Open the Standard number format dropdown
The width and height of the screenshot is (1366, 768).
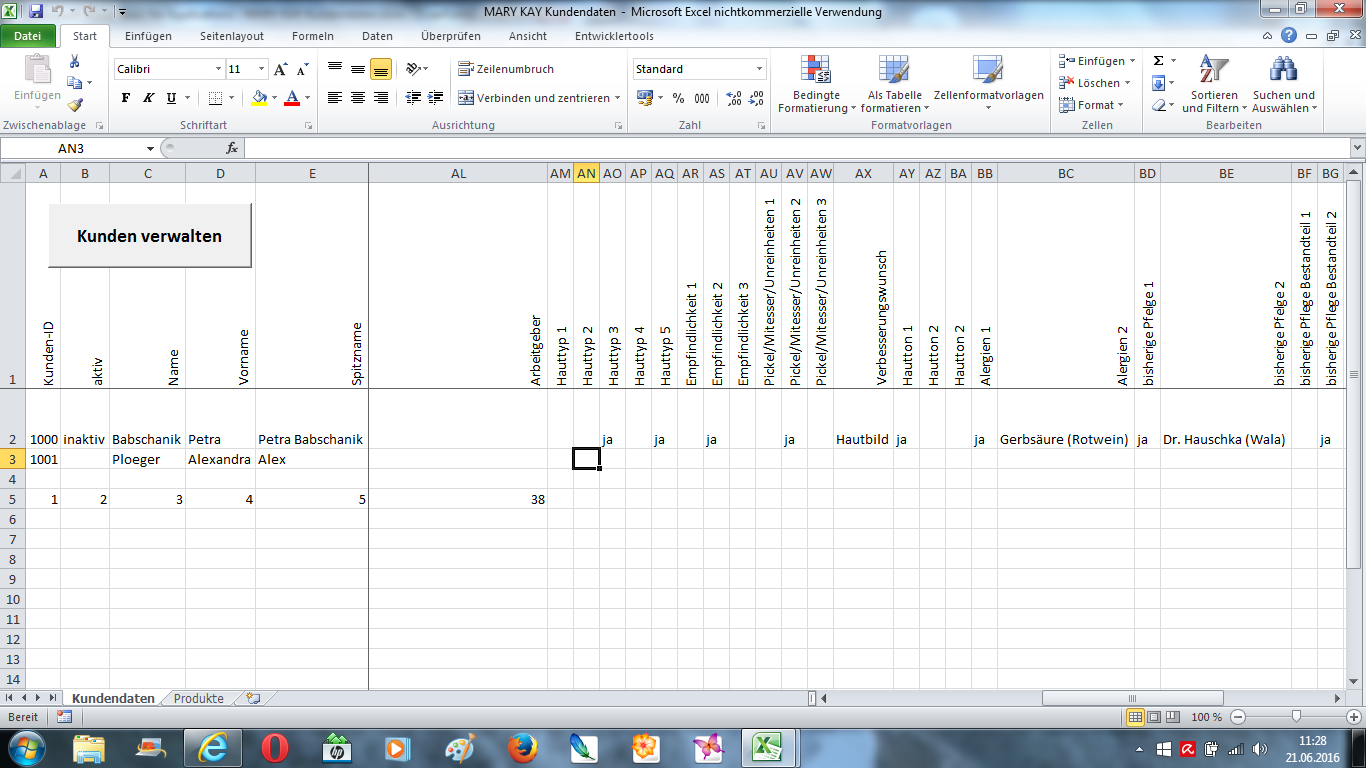pos(760,69)
